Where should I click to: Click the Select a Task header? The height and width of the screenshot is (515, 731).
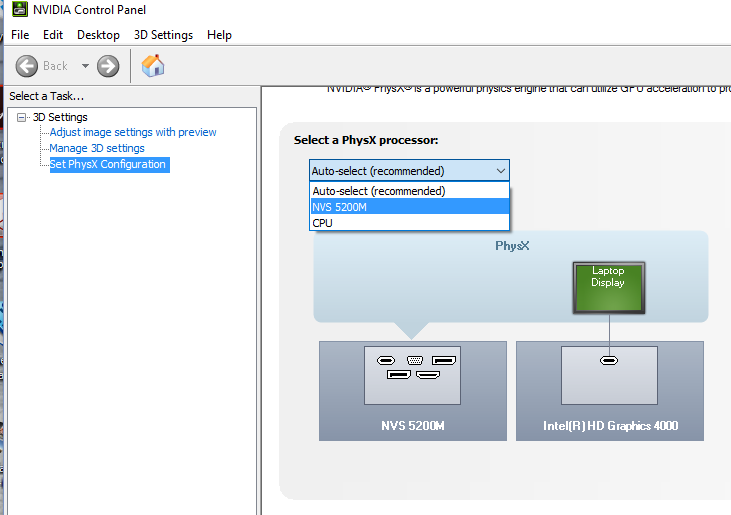[x=47, y=96]
